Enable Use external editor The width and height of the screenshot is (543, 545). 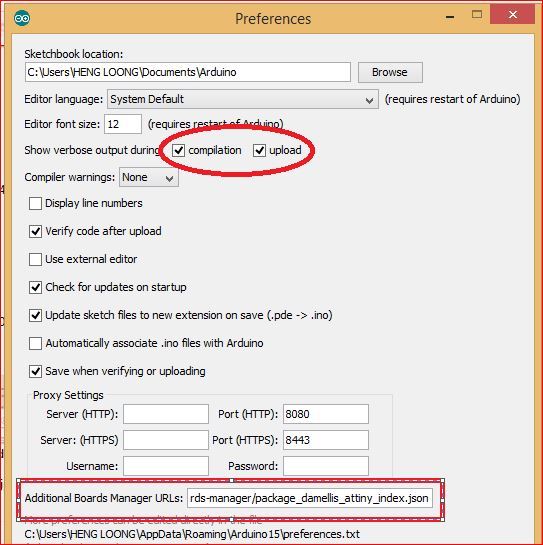point(35,259)
